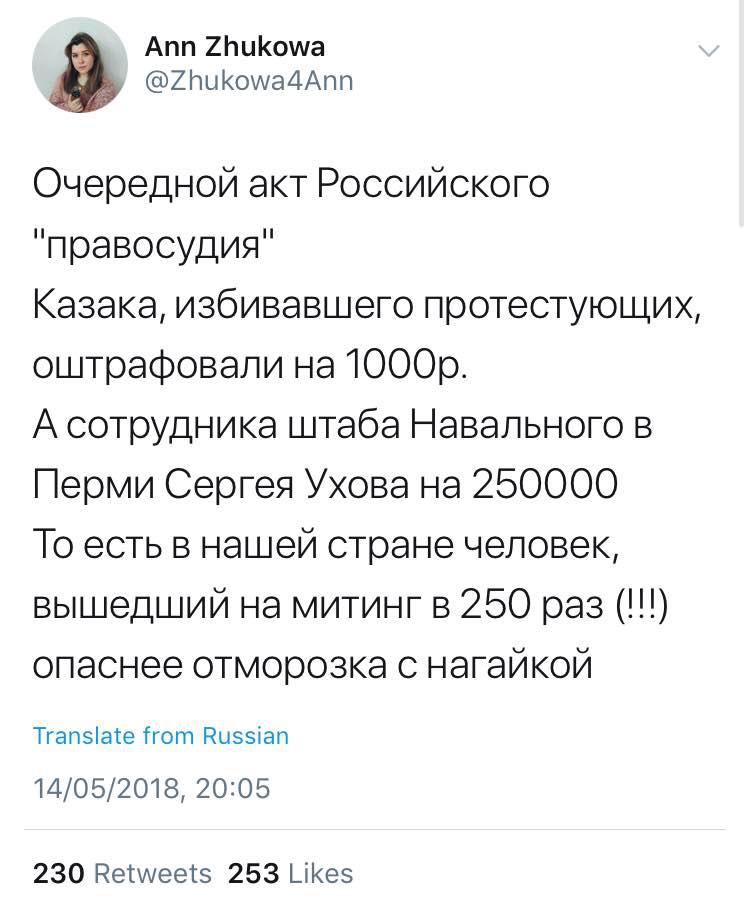Viewport: 750px width, 913px height.
Task: Click the scrollbar thumb at the right edge
Action: pos(741,114)
